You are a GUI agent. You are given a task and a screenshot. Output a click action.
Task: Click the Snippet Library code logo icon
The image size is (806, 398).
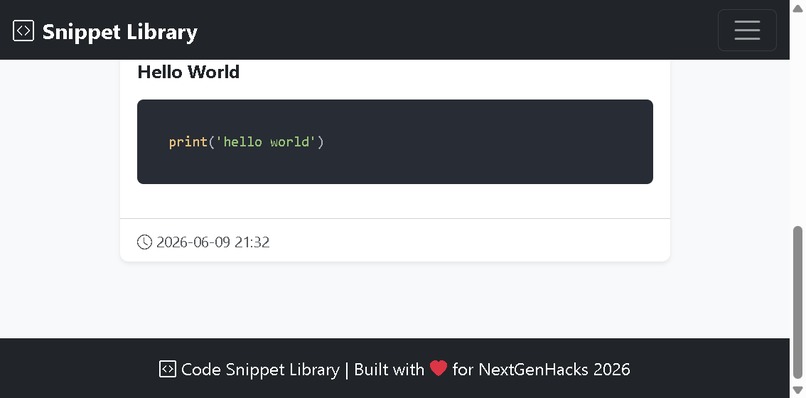tap(23, 31)
